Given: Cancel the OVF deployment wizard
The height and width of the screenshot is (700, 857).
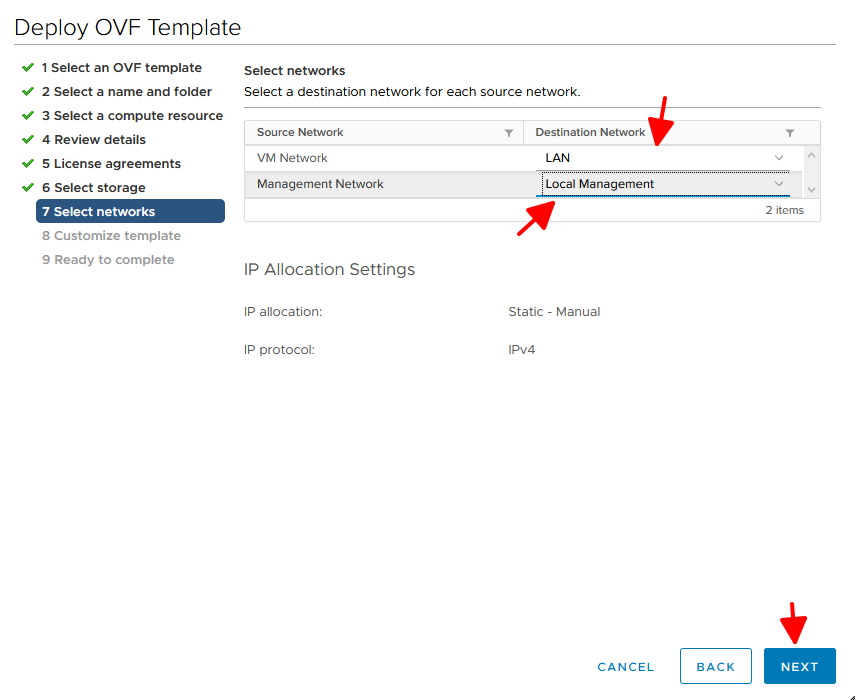Looking at the screenshot, I should click(x=625, y=667).
